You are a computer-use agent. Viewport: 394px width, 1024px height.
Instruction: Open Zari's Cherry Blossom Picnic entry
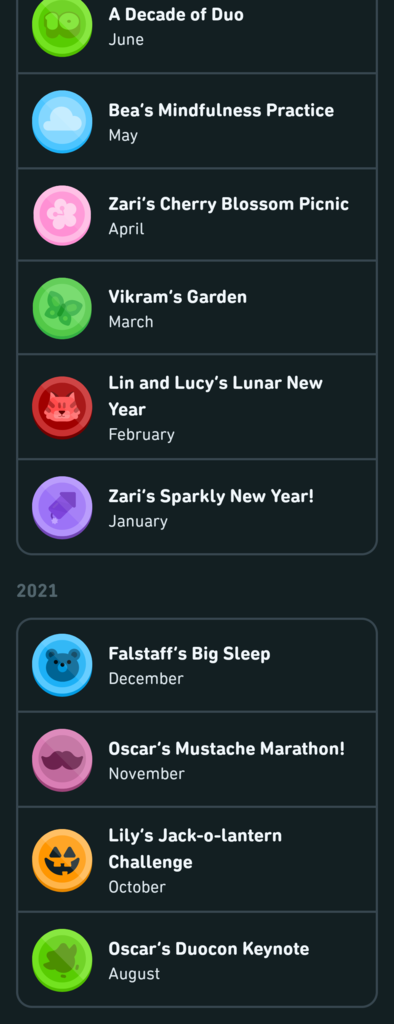[197, 214]
